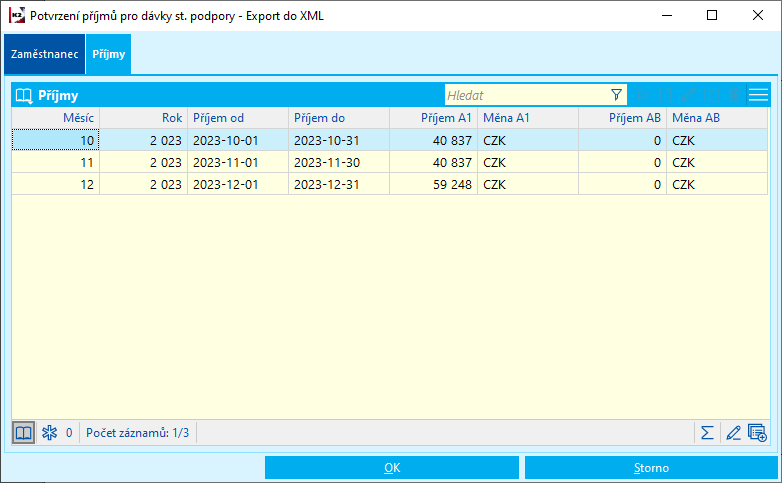
Task: Maximize the export dialog window
Action: tap(712, 15)
